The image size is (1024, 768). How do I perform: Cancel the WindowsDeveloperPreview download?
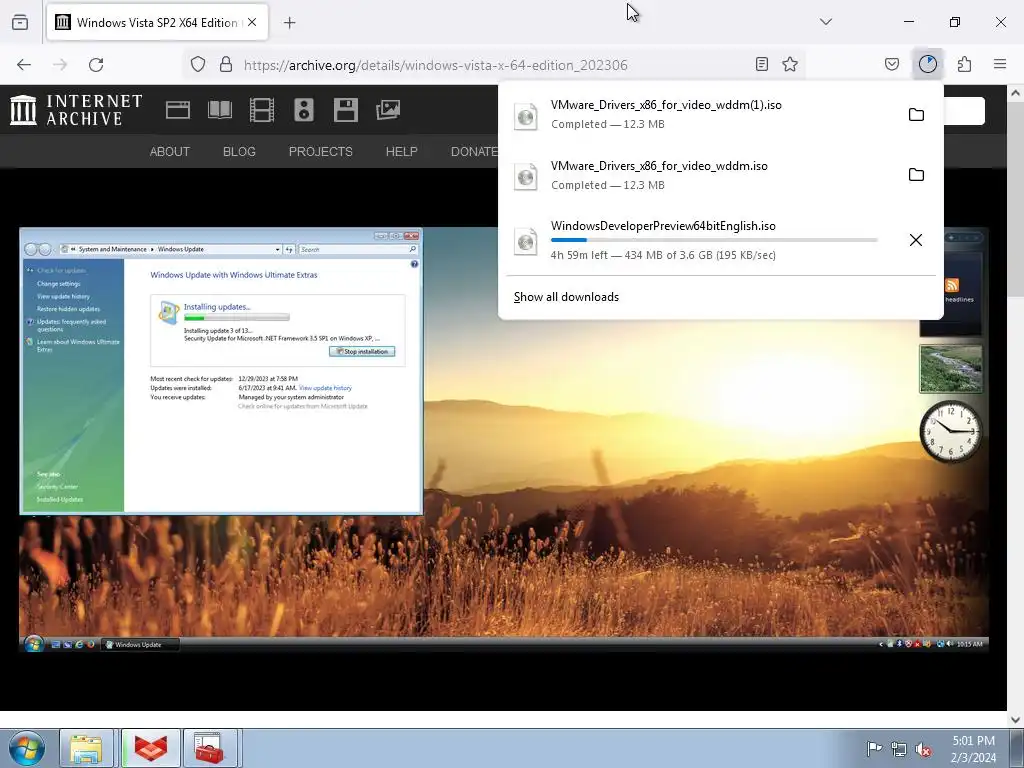916,240
